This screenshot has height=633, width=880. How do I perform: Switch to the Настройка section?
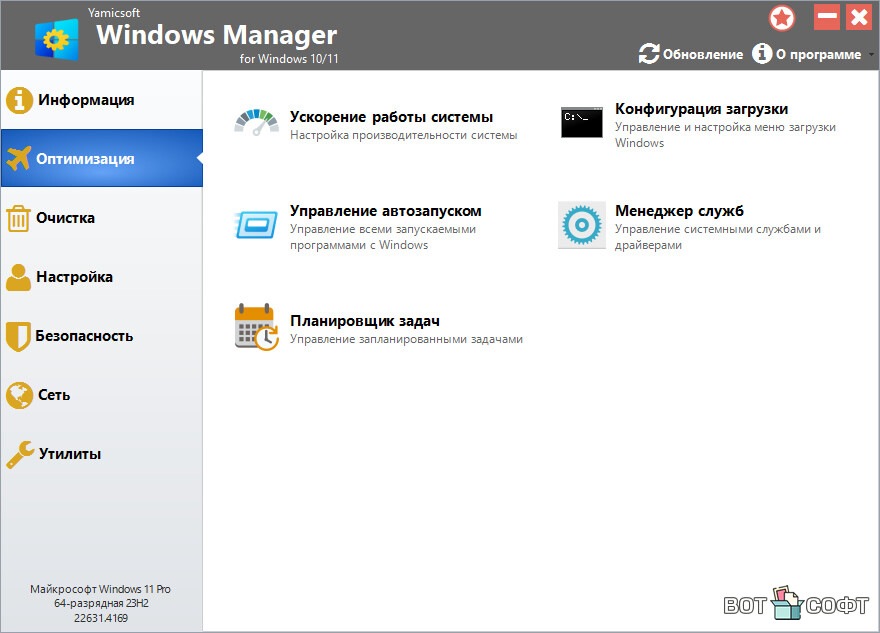(x=75, y=277)
